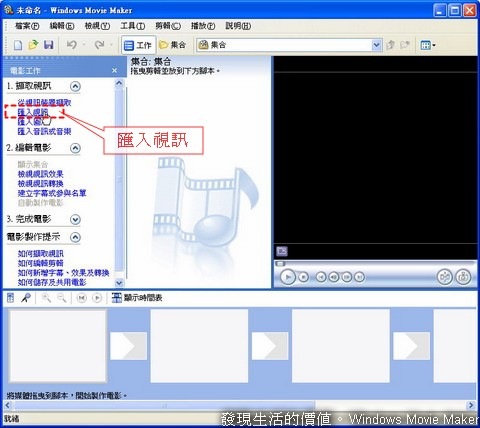This screenshot has width=480, height=428.
Task: Click 如何編輯剪輯 tip link
Action: coord(40,263)
